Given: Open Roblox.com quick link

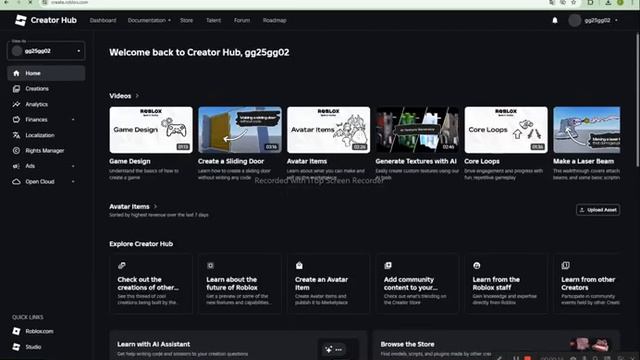Looking at the screenshot, I should [39, 331].
